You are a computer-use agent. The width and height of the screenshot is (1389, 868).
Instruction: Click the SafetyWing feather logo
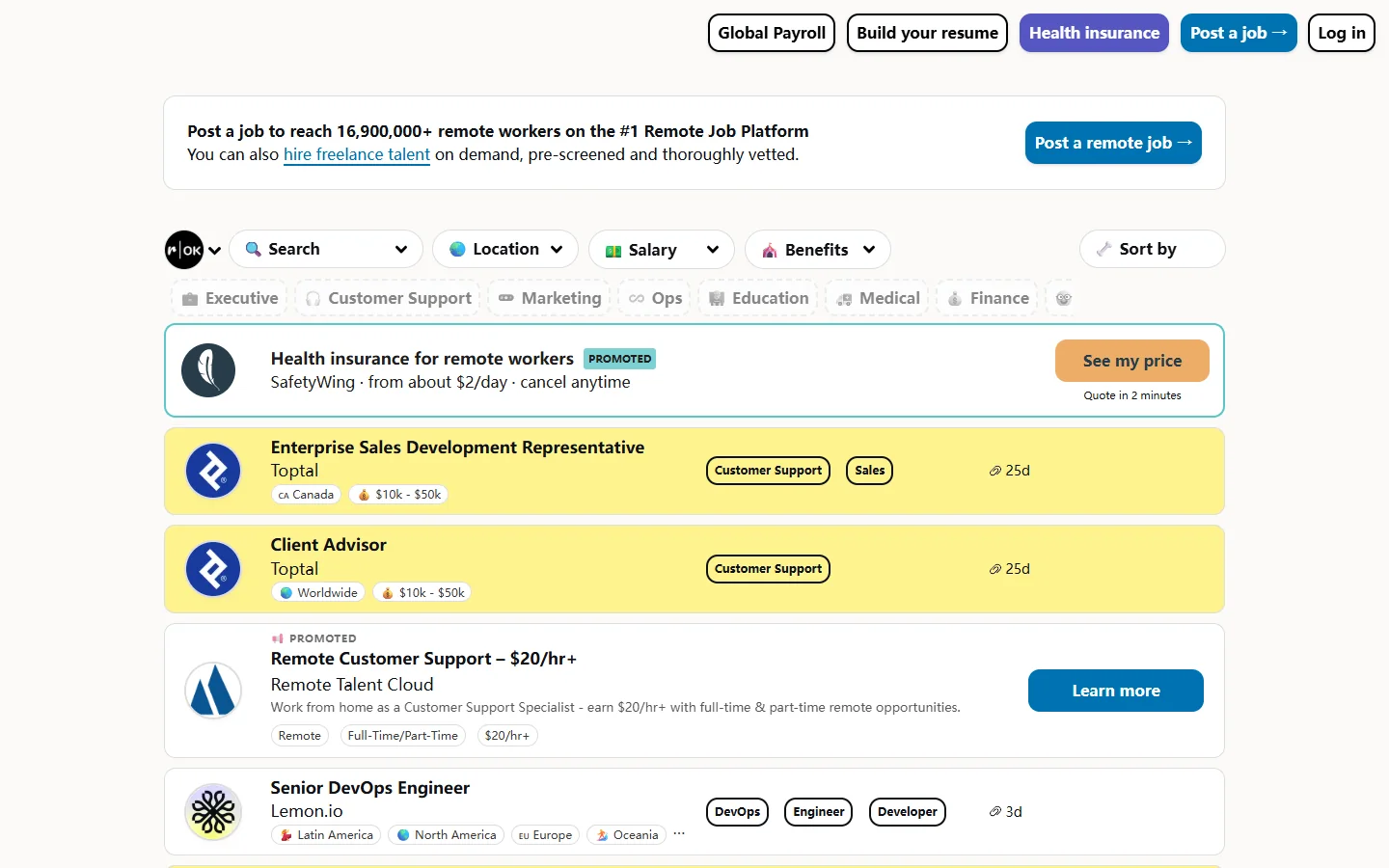[x=208, y=370]
